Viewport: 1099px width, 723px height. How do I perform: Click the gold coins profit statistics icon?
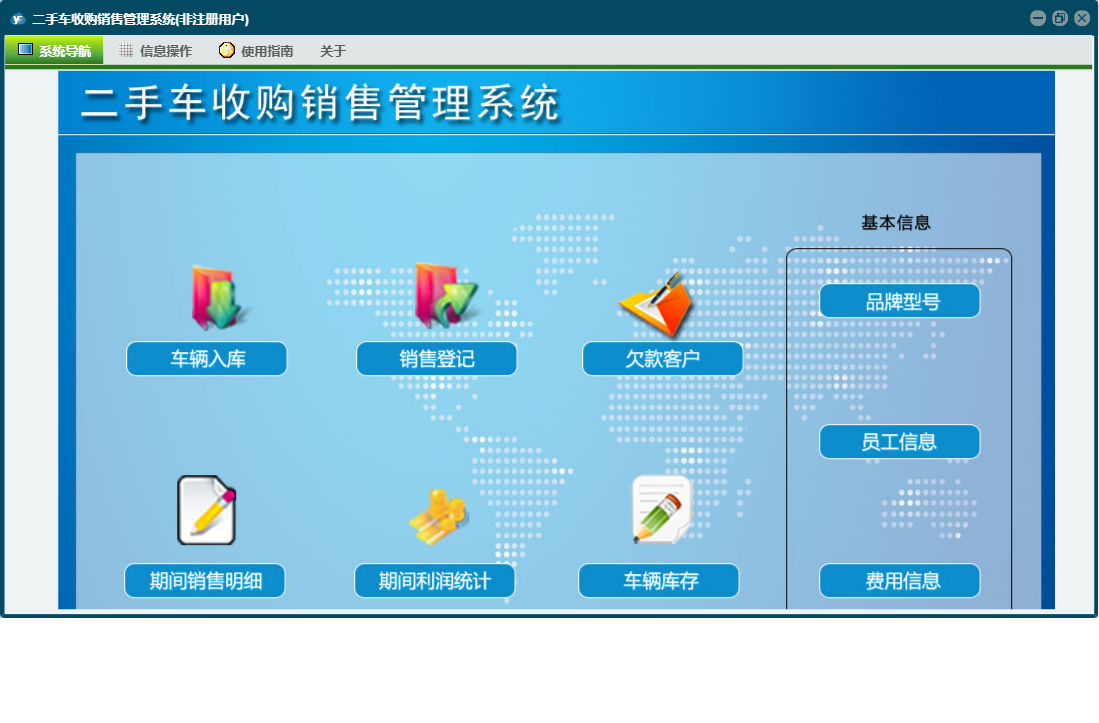coord(439,516)
